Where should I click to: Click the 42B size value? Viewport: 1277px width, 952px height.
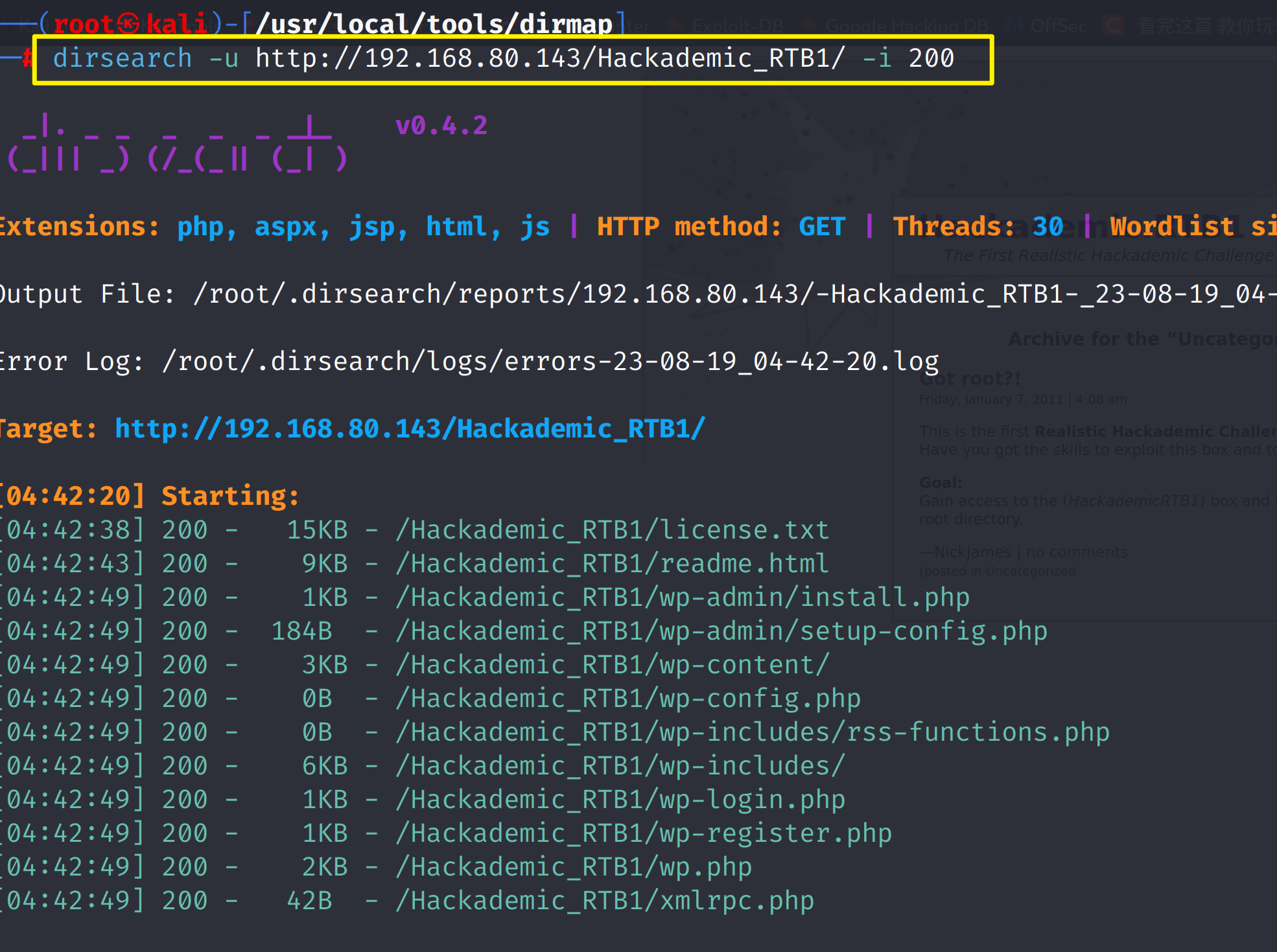309,901
